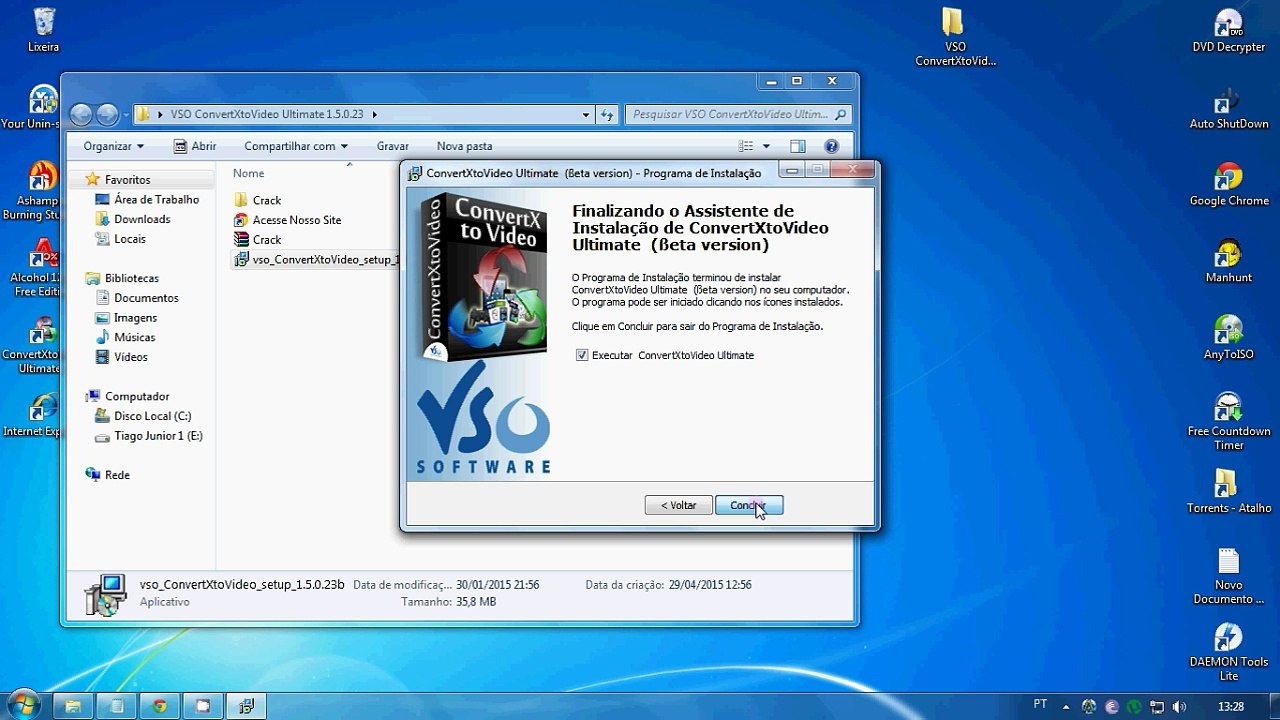Open Músicas library in sidebar
This screenshot has height=720, width=1280.
[134, 337]
